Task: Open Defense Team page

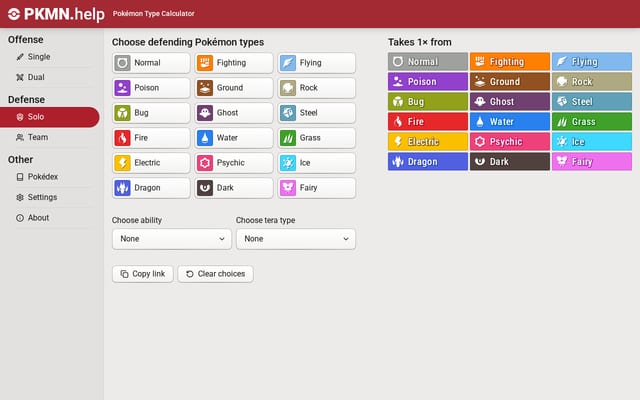Action: 51,138
